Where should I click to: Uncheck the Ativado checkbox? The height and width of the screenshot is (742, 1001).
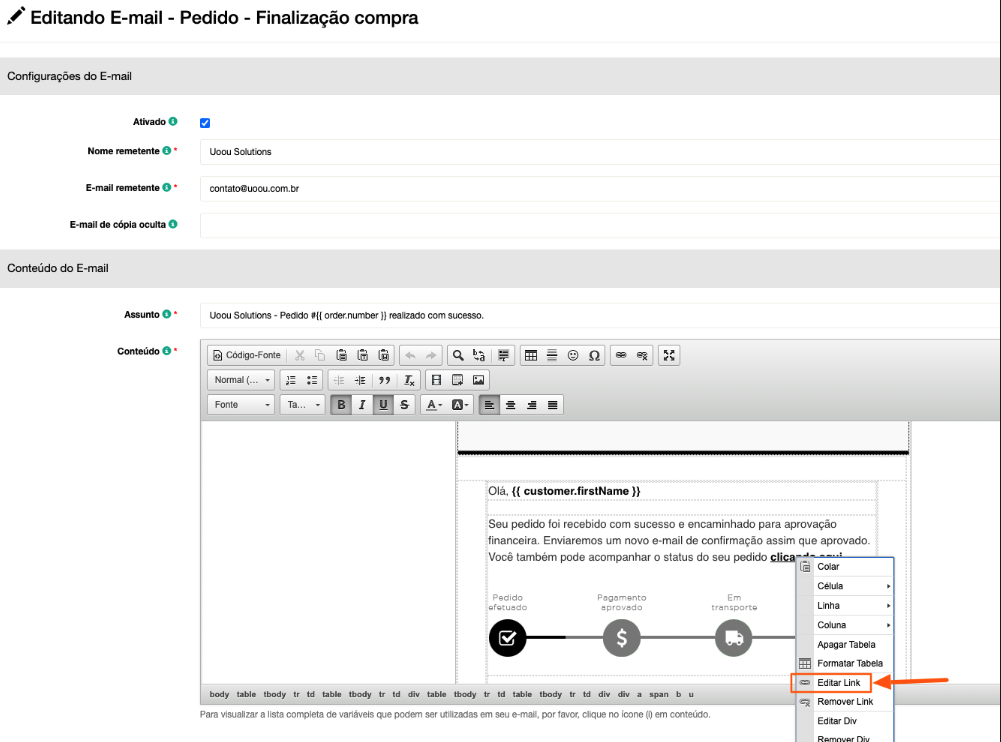click(x=205, y=123)
